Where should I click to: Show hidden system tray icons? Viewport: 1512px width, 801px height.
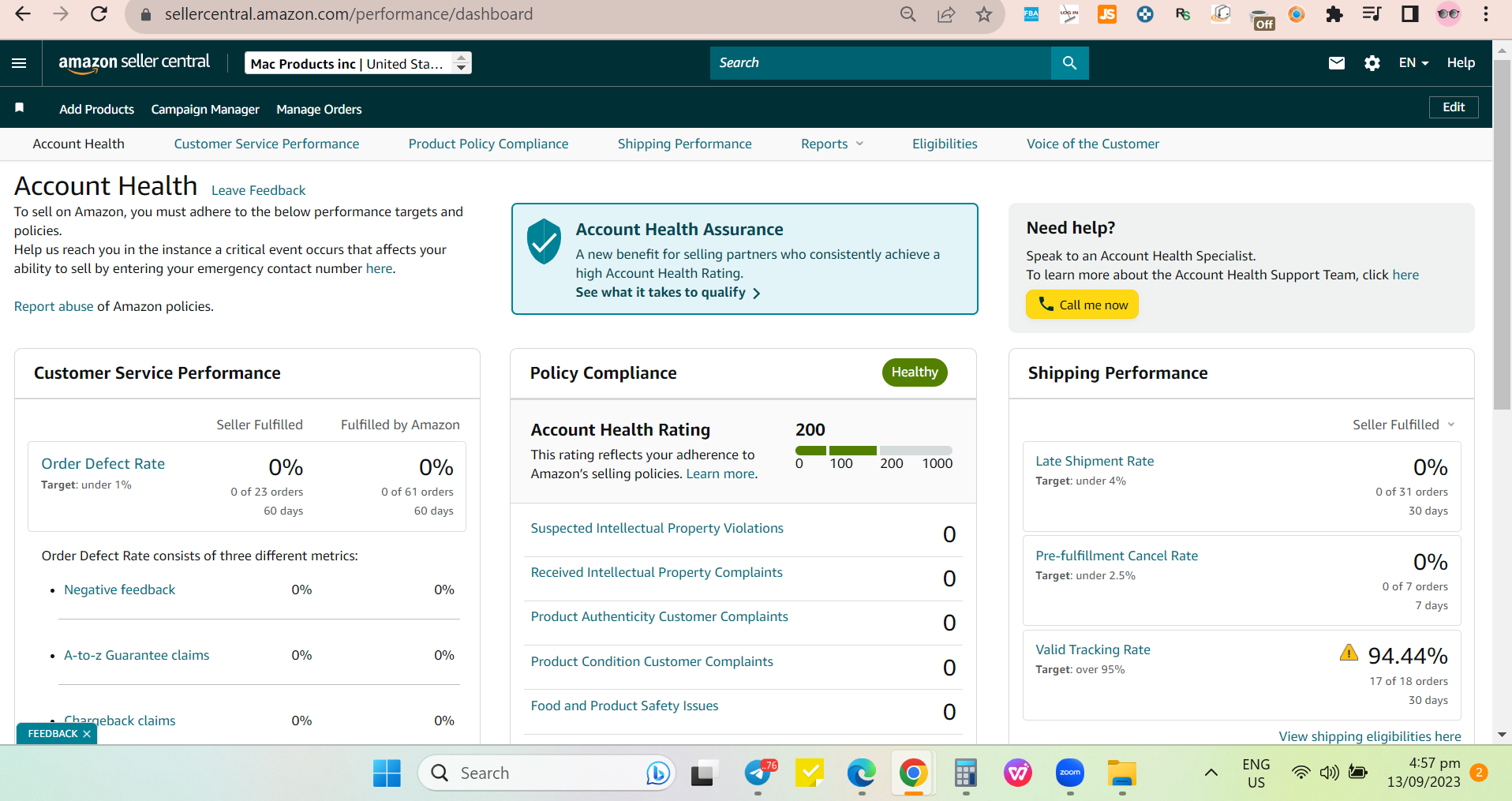1211,773
